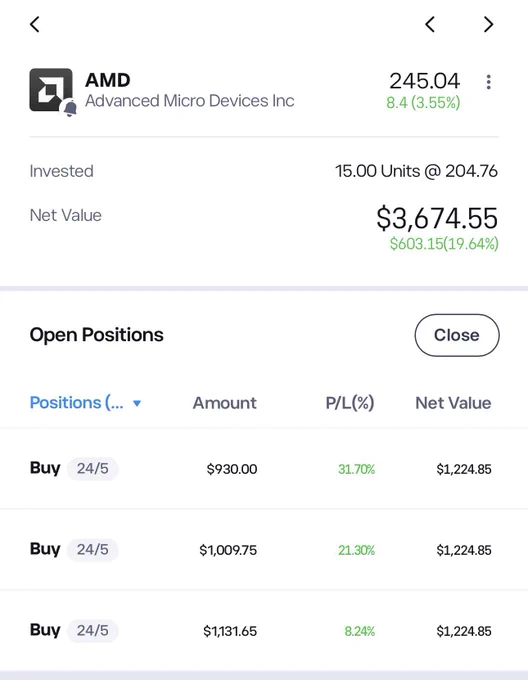Go back using the top-left arrow

tap(35, 24)
